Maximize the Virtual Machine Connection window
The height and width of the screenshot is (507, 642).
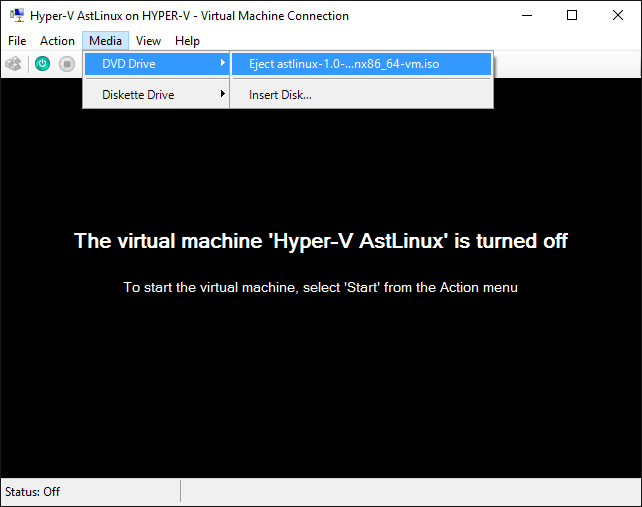[572, 16]
